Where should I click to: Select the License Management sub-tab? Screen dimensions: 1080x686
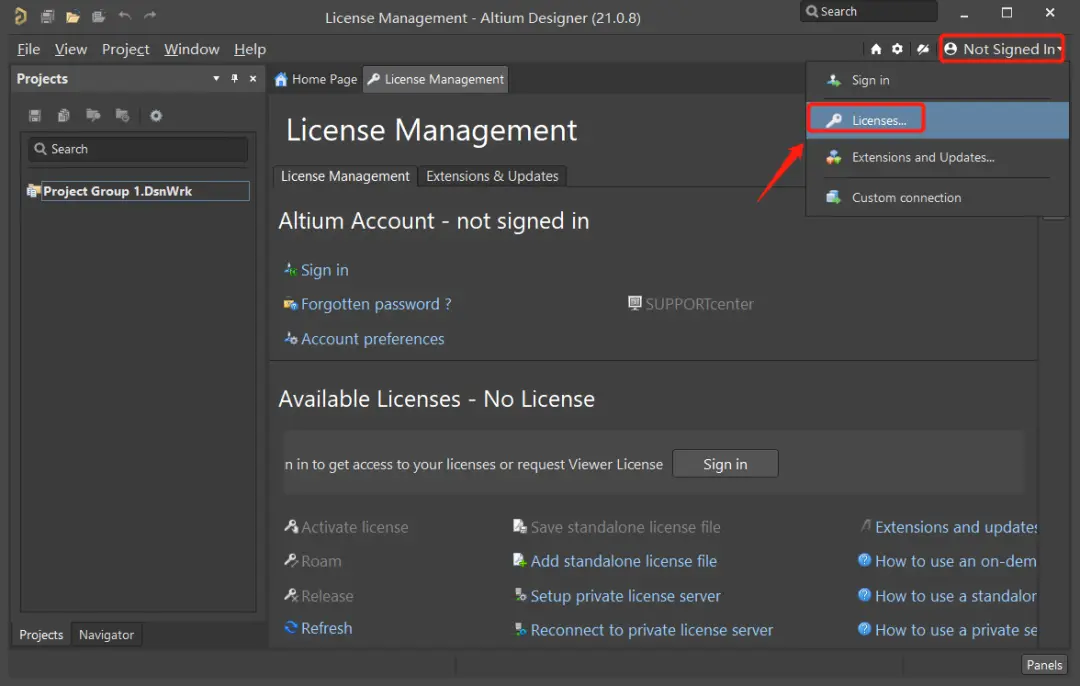click(345, 176)
